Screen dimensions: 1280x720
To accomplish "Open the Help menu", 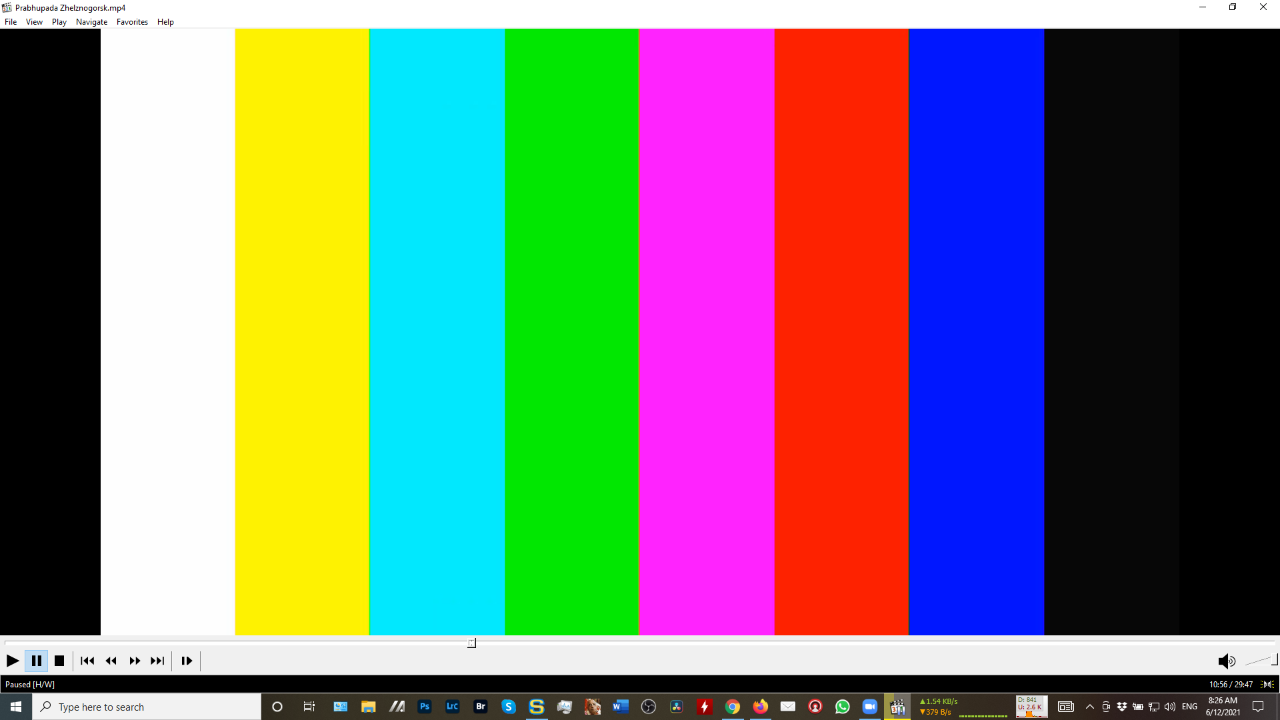I will click(x=165, y=21).
